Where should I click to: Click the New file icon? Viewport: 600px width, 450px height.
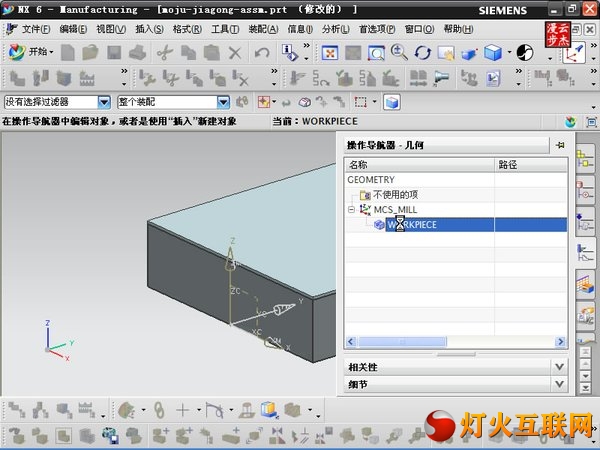68,52
